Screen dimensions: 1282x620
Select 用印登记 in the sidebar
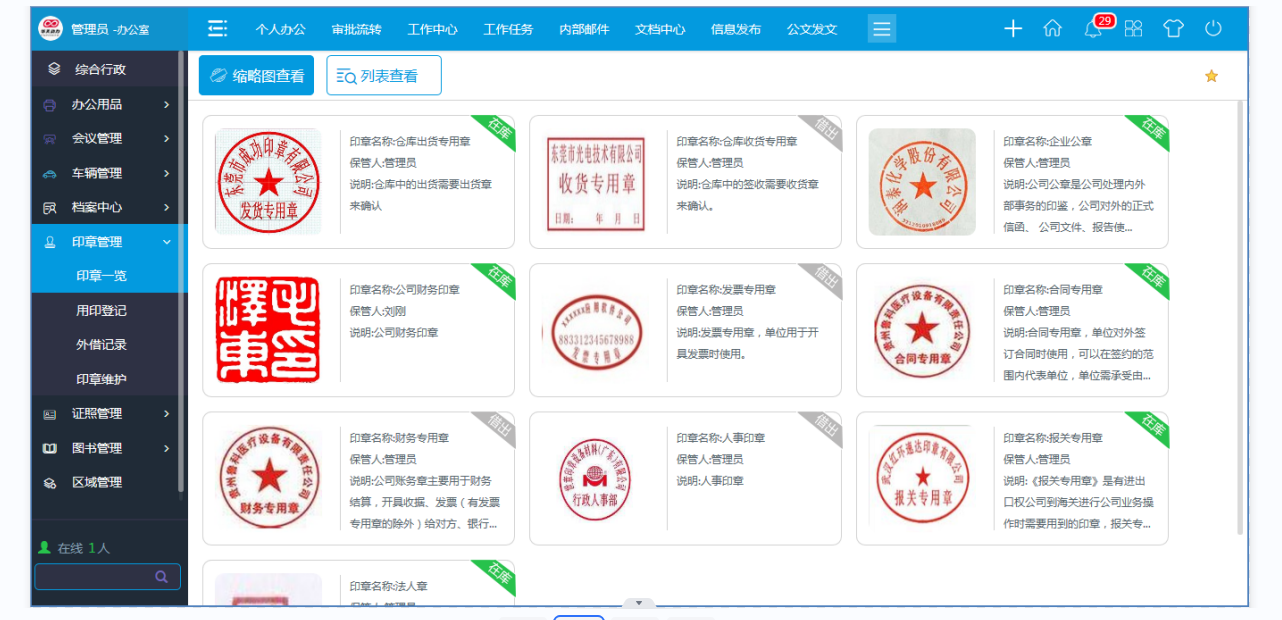point(101,311)
